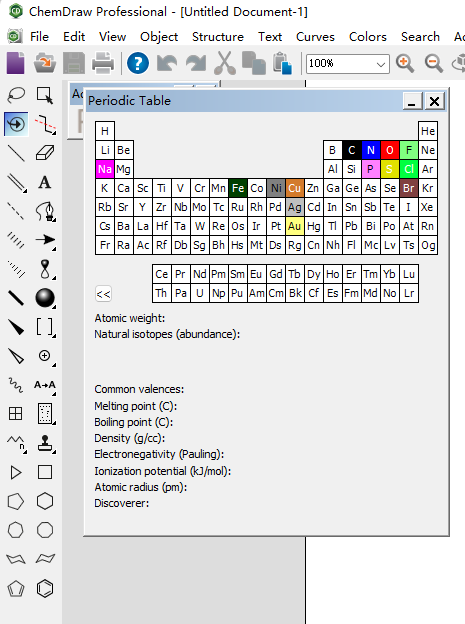Viewport: 465px width, 624px height.
Task: Expand the 100% zoom dropdown
Action: pyautogui.click(x=381, y=64)
